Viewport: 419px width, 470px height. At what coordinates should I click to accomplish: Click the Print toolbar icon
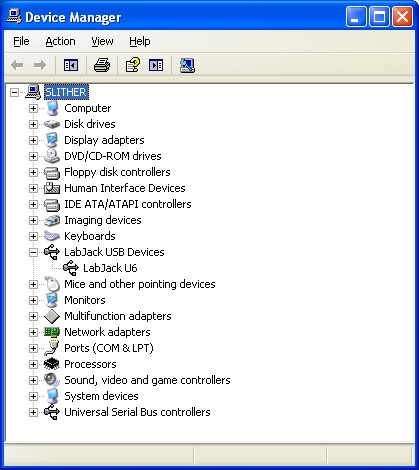point(102,65)
